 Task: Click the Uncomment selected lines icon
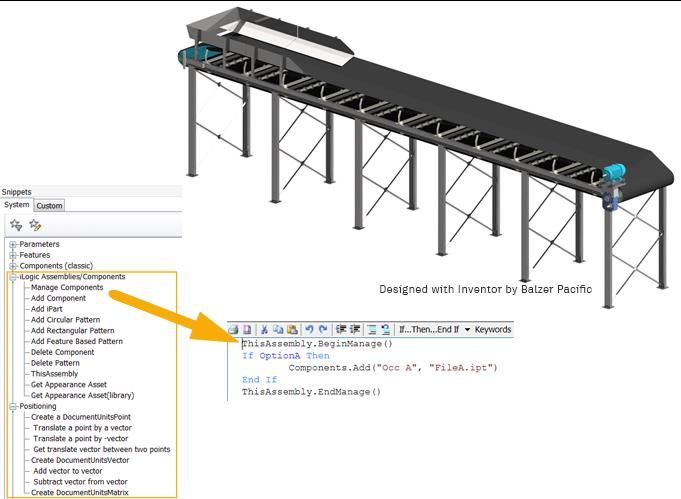(x=386, y=330)
